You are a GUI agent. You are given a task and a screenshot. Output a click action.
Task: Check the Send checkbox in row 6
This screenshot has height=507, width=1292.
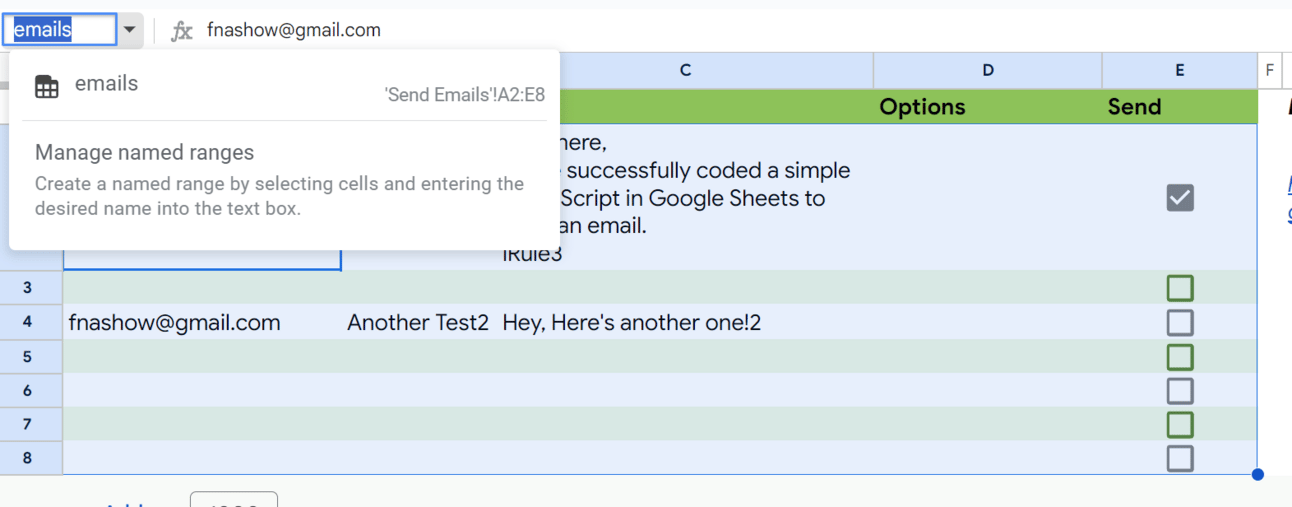coord(1180,391)
